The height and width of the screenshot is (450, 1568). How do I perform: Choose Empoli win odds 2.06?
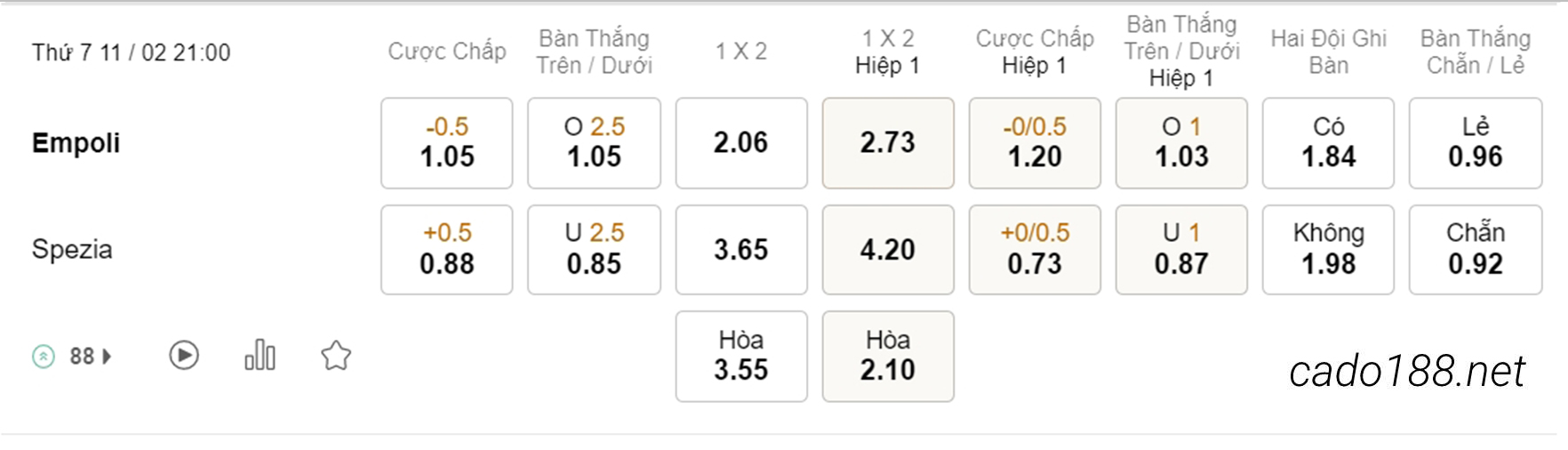[x=741, y=143]
